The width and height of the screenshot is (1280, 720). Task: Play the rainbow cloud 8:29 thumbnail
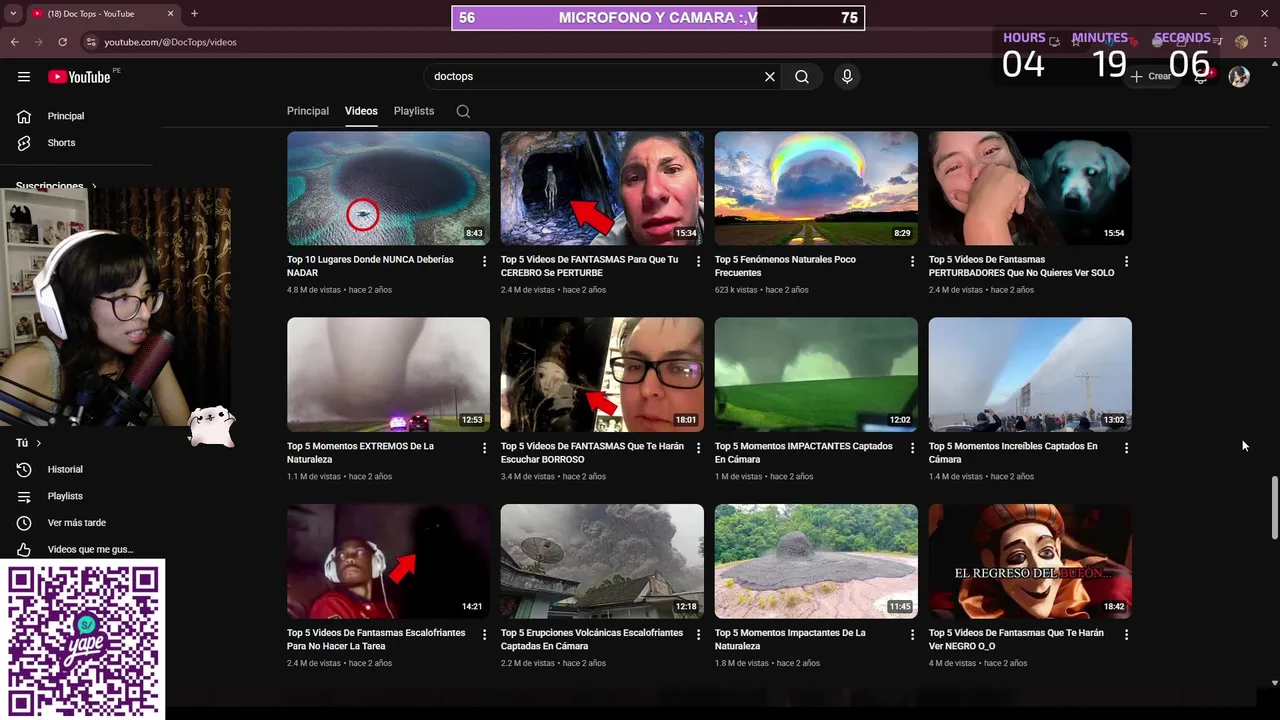(x=816, y=188)
